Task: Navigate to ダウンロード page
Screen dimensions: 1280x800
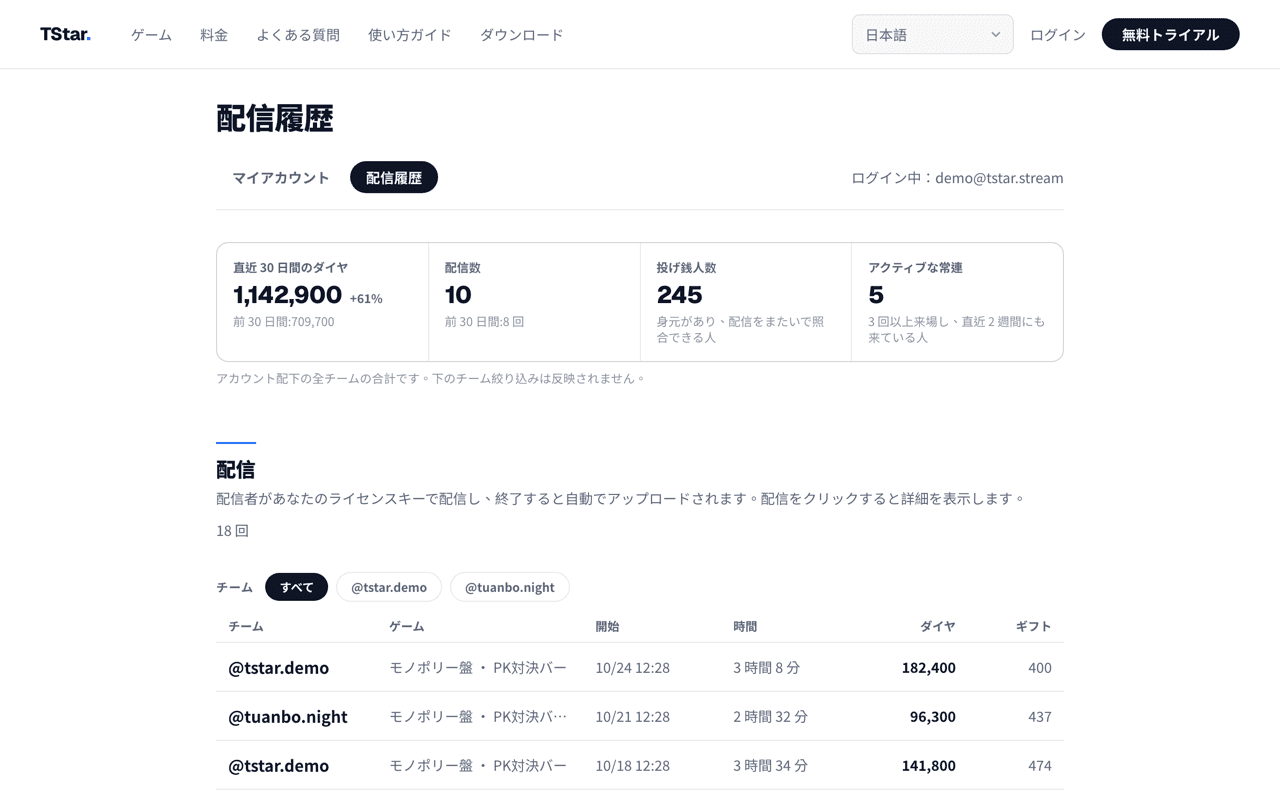Action: tap(522, 34)
